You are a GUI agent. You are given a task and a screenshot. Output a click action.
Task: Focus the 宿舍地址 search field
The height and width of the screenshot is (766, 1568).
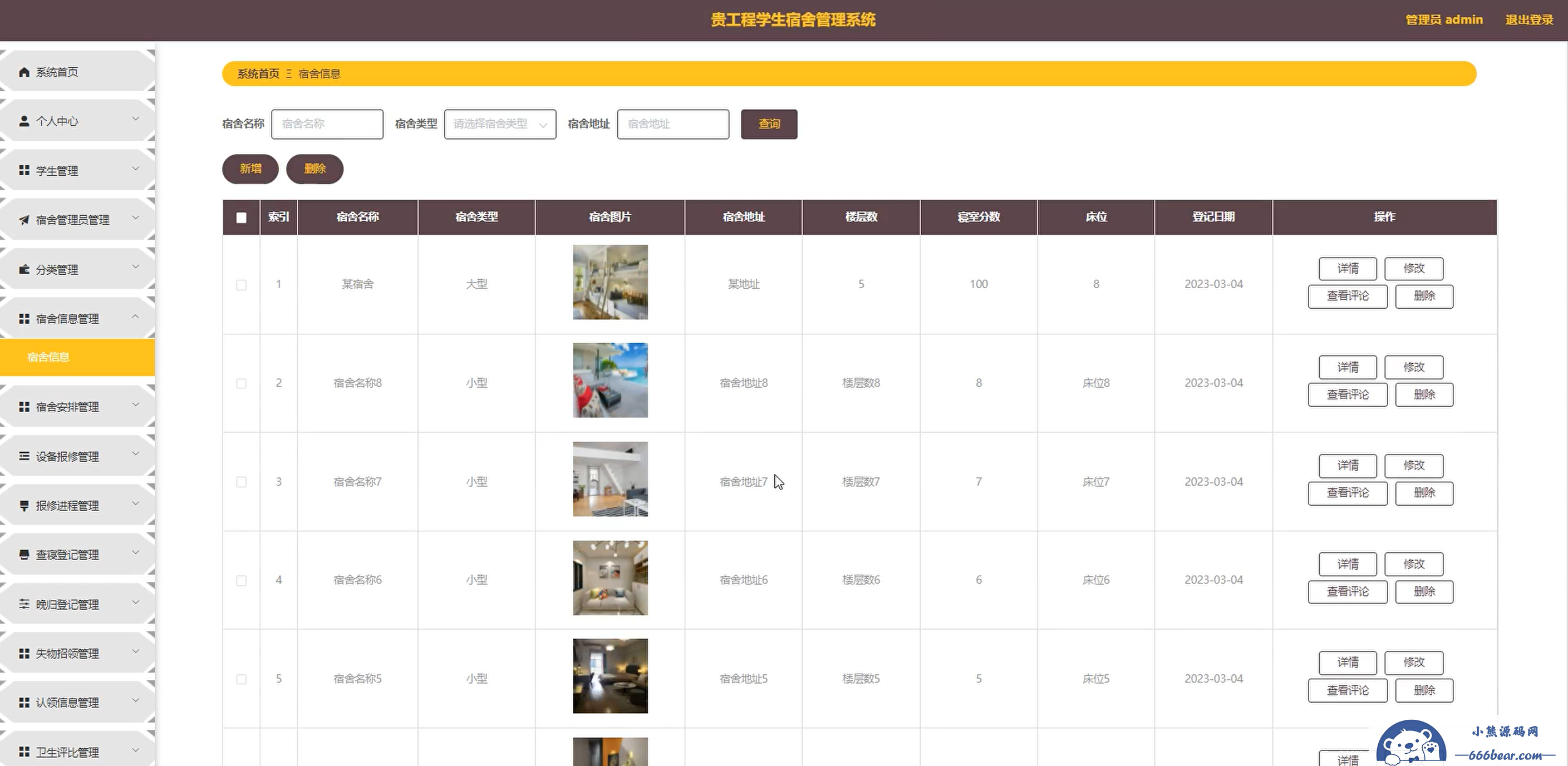[673, 124]
